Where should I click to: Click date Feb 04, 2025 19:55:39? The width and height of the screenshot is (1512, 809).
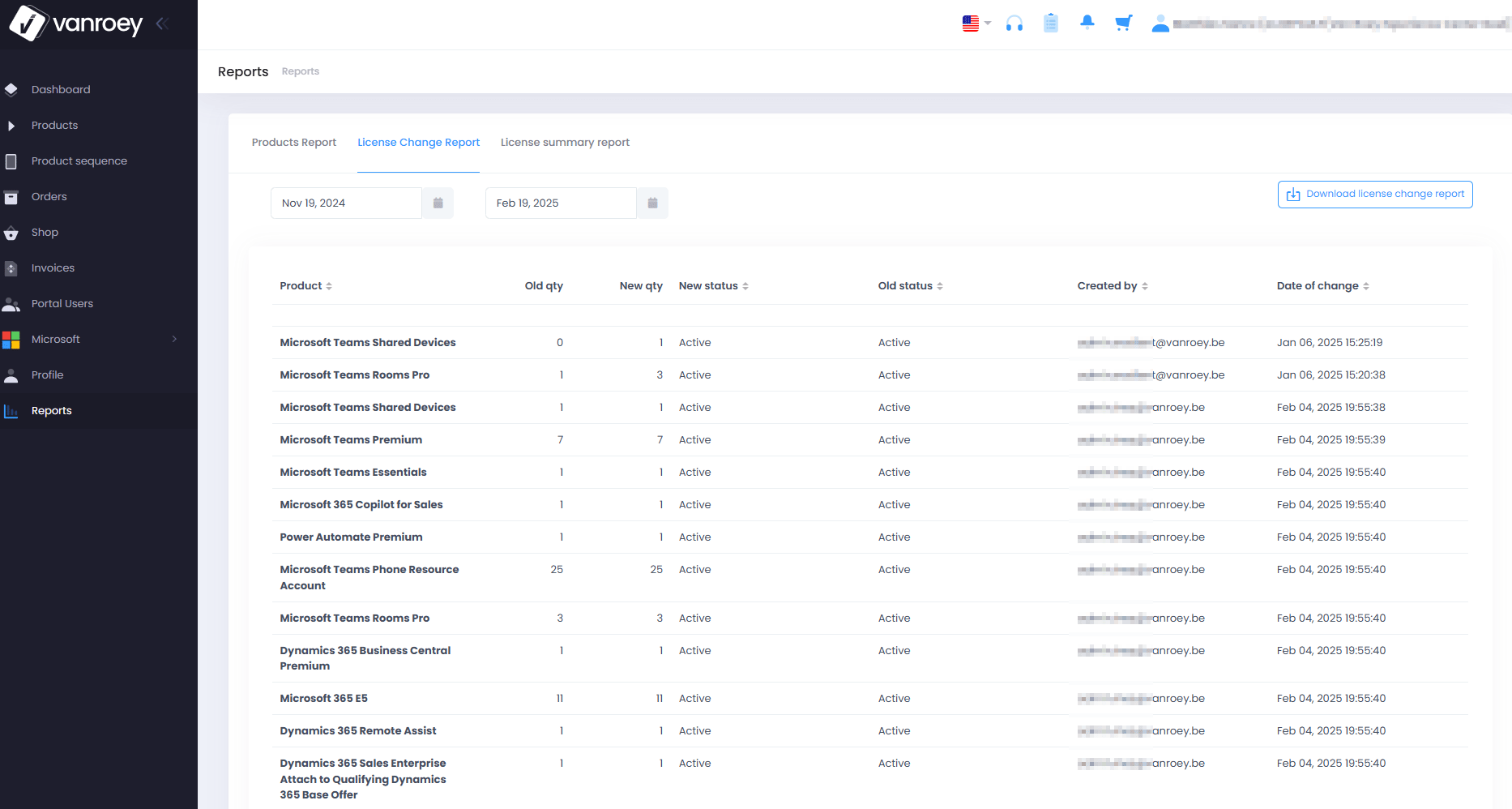click(1331, 439)
